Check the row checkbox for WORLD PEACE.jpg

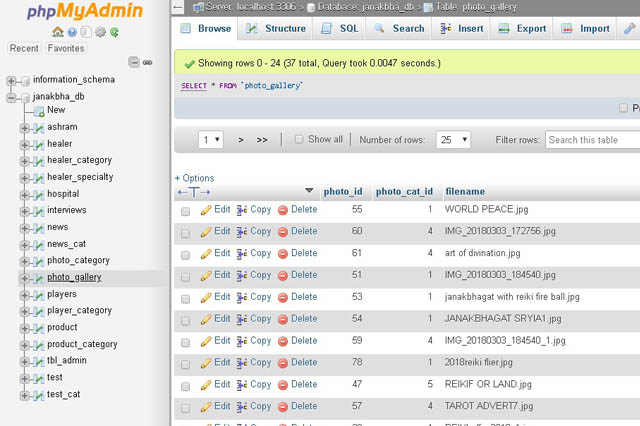[x=185, y=211]
